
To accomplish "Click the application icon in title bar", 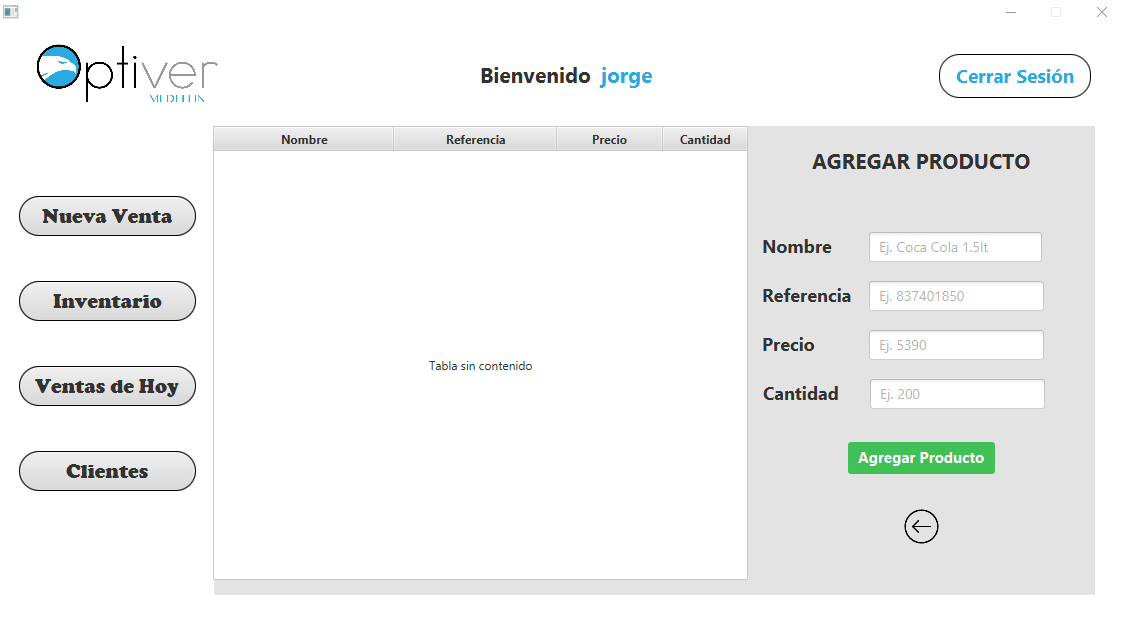I will (x=11, y=11).
